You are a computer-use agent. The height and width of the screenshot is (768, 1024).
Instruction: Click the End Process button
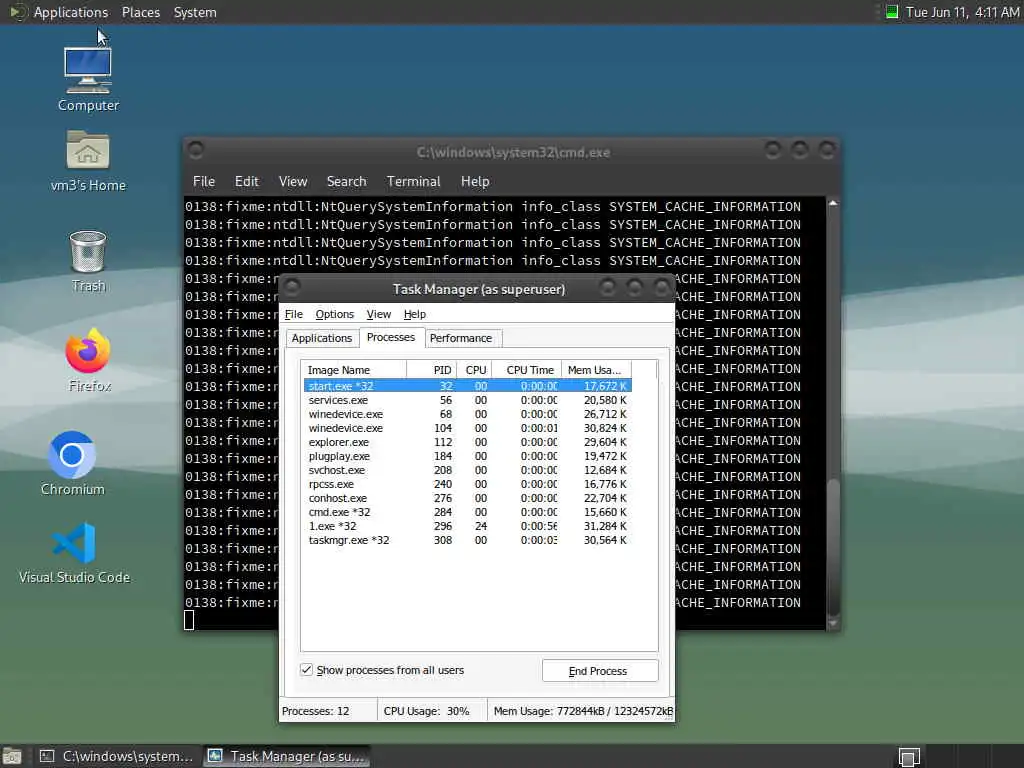click(x=600, y=671)
